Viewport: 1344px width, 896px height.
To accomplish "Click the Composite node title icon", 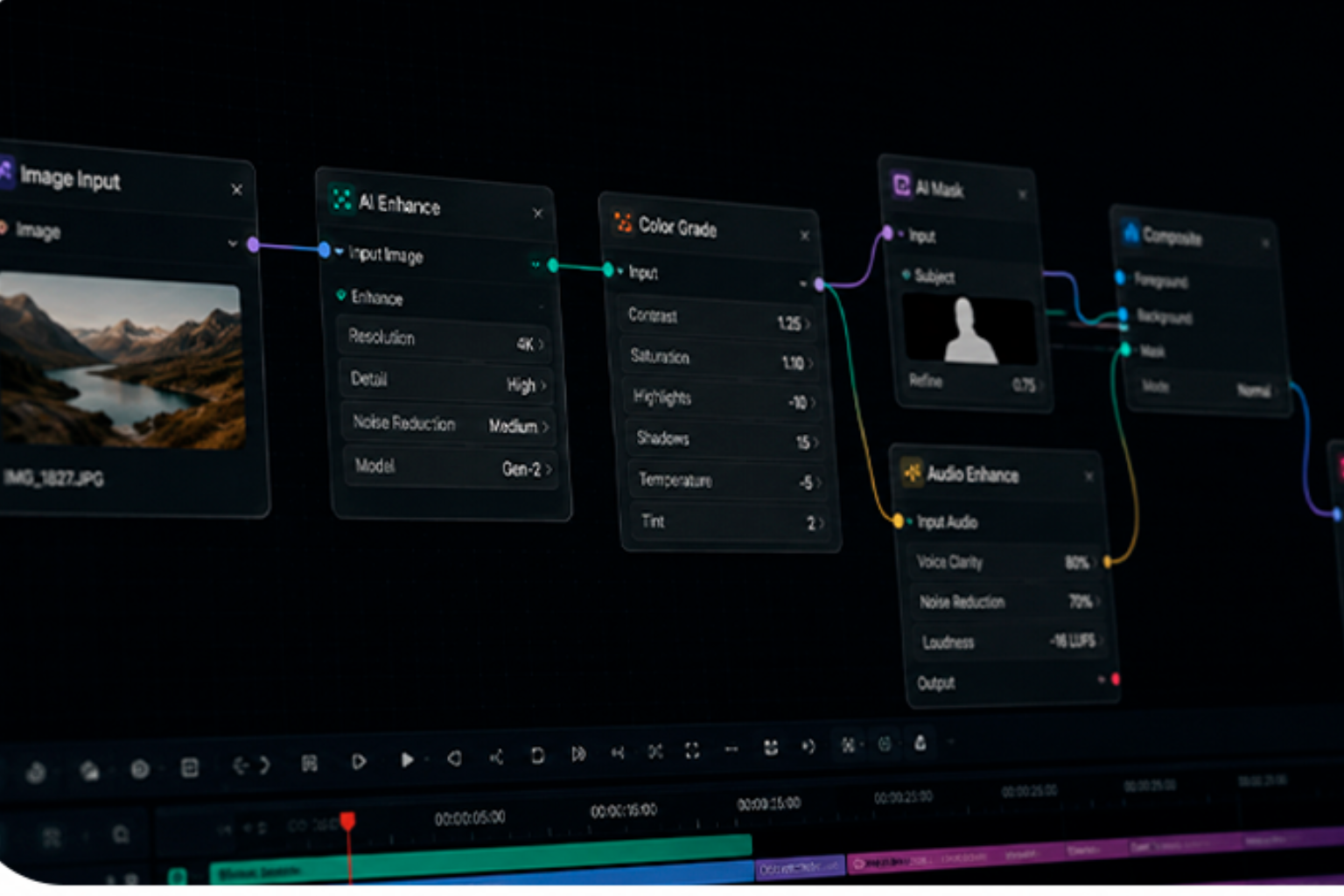I will tap(1130, 232).
